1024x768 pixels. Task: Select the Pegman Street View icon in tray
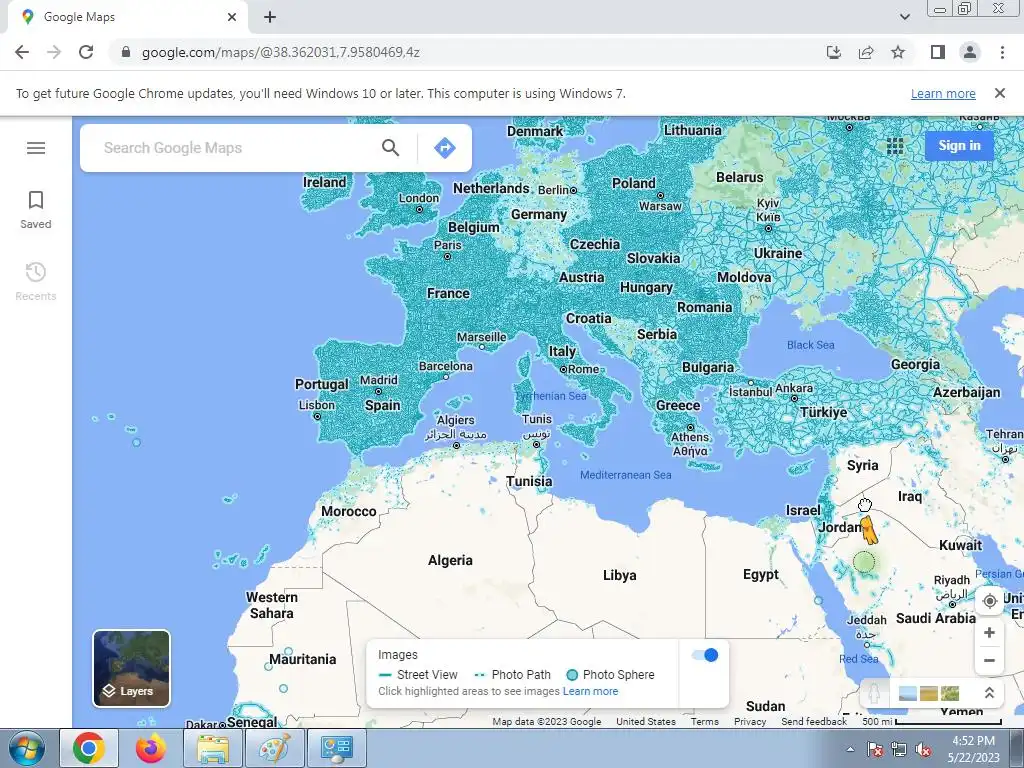pos(874,693)
